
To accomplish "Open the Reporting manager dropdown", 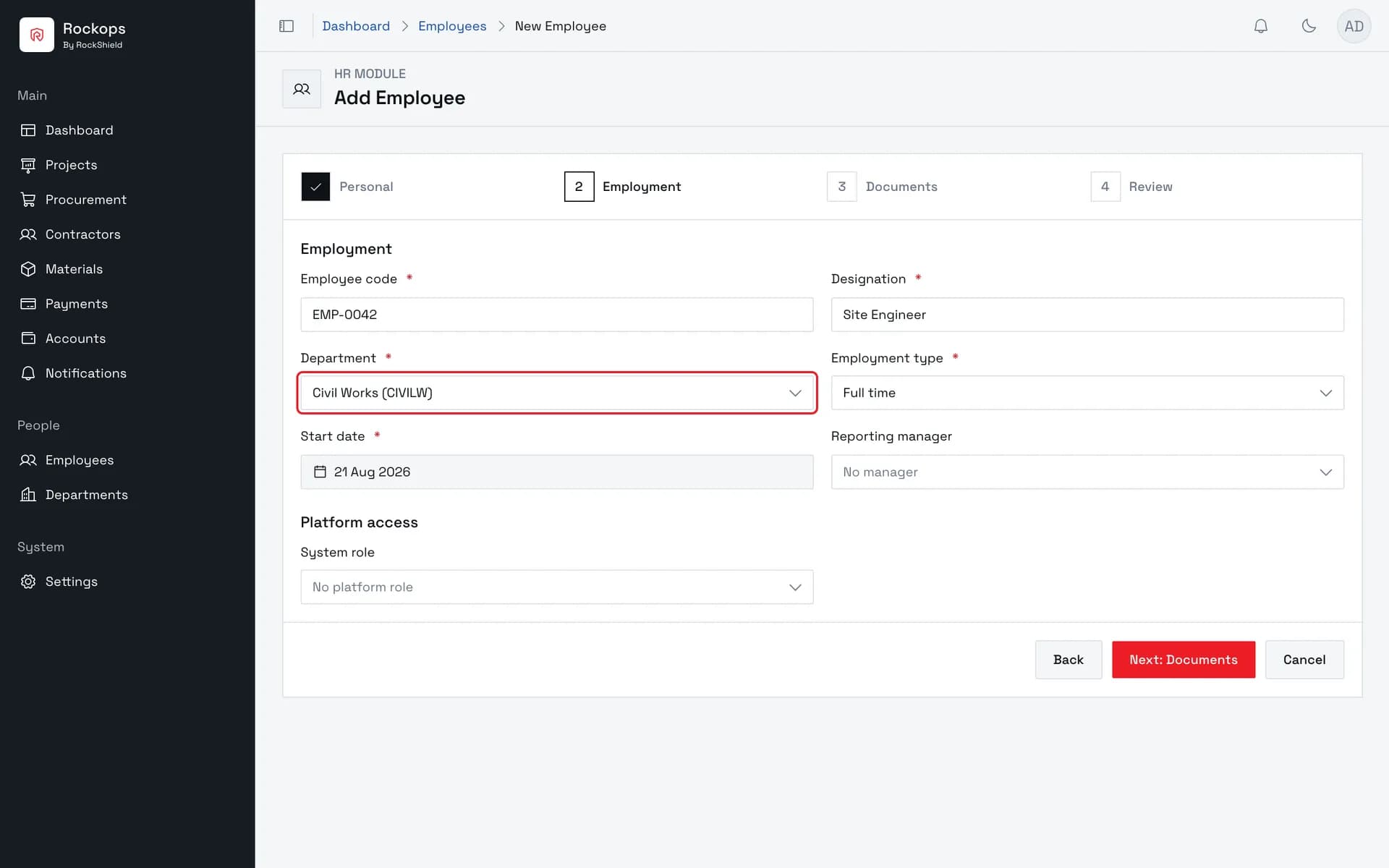I will pyautogui.click(x=1087, y=472).
